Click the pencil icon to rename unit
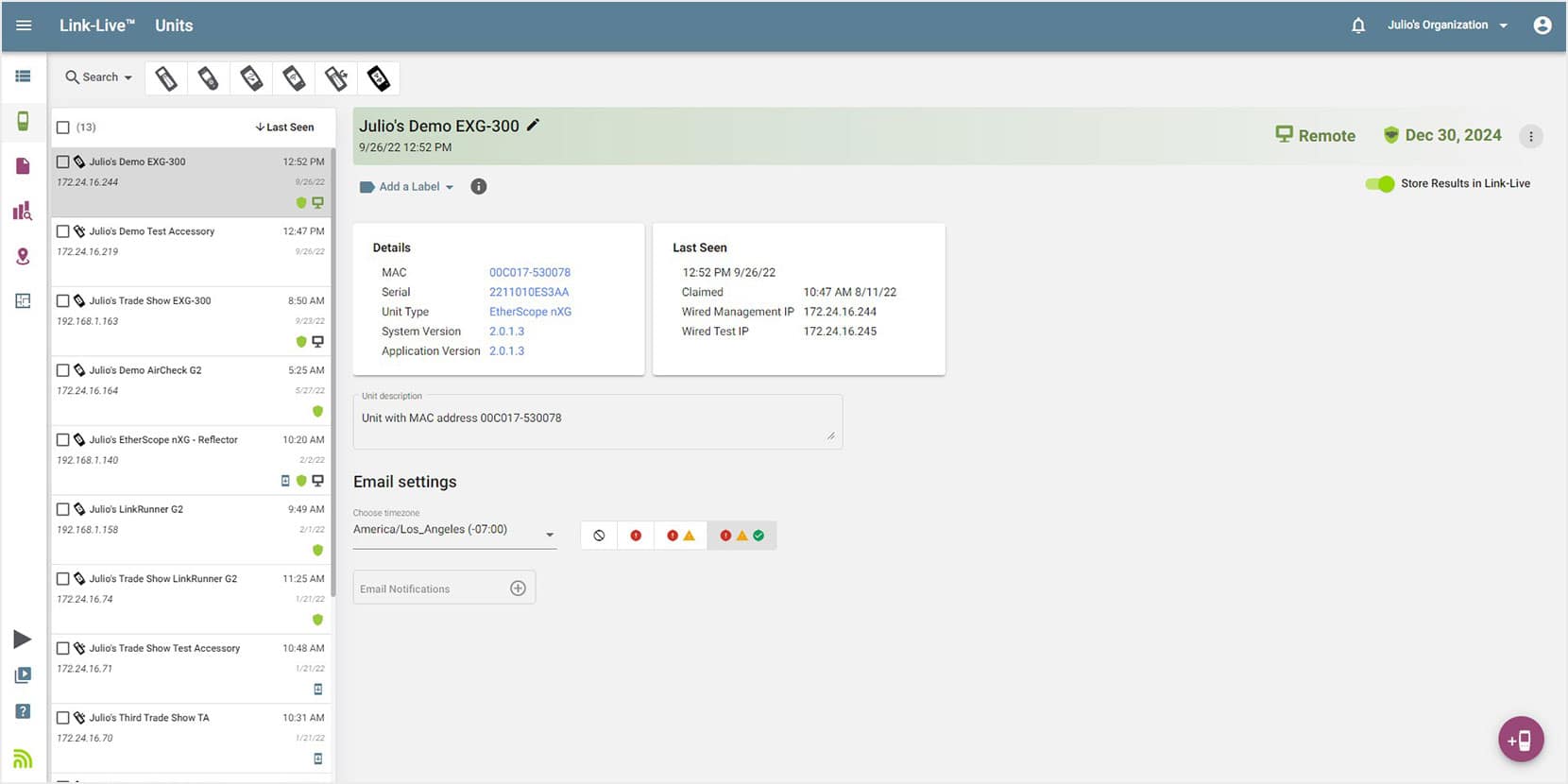The image size is (1568, 784). (534, 125)
